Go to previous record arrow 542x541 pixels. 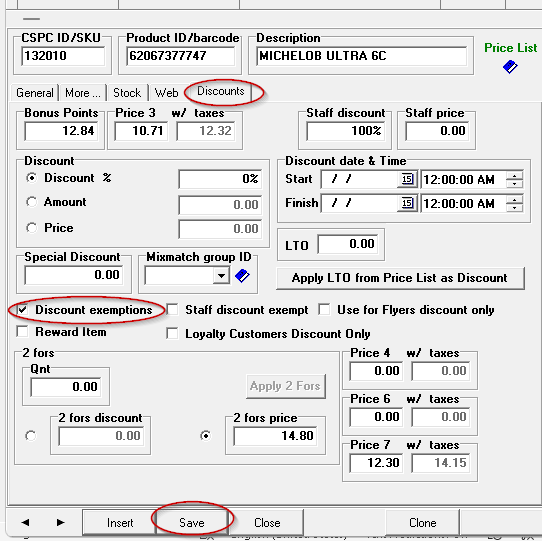tap(25, 522)
